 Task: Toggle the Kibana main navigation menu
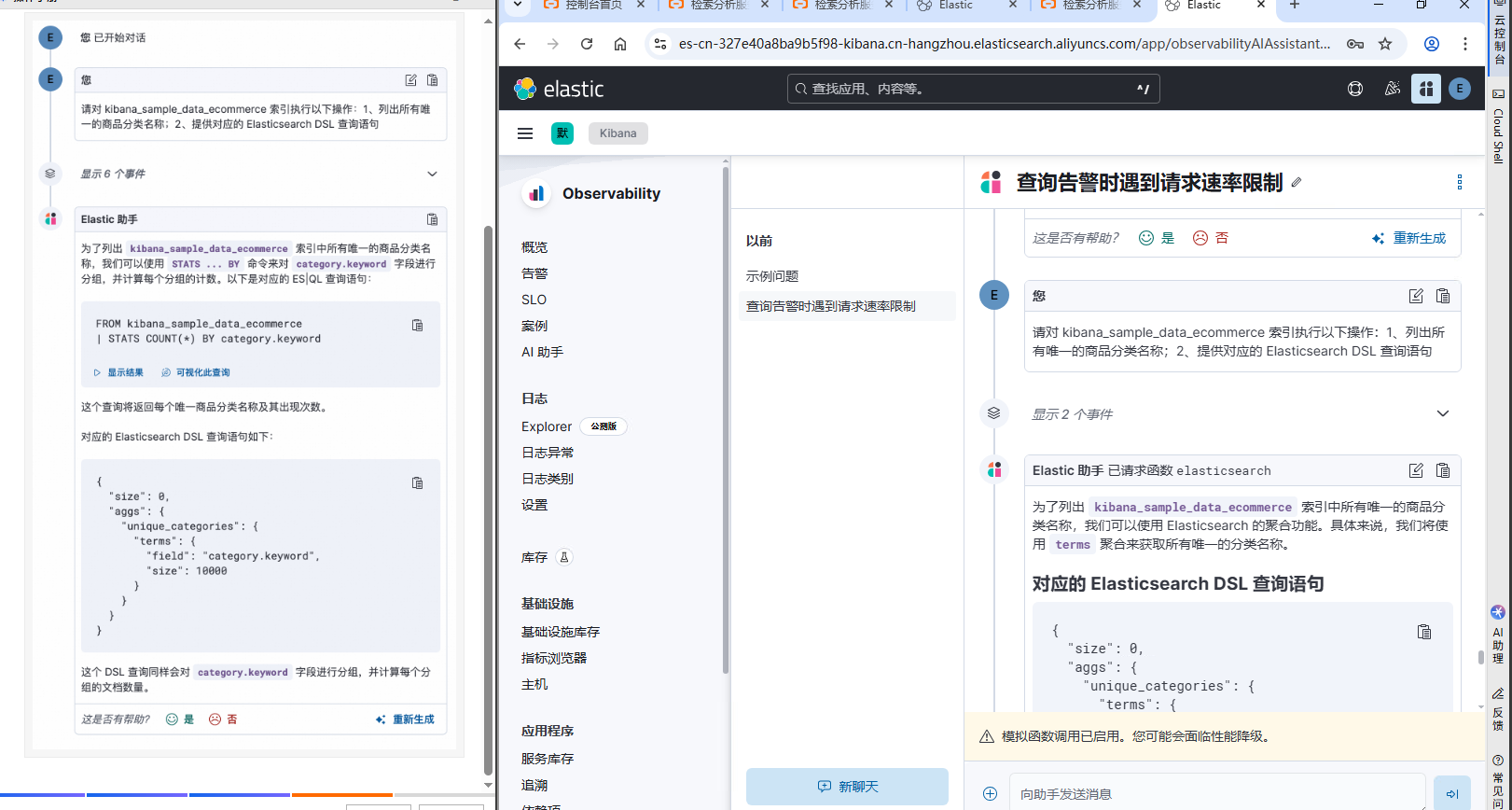(525, 133)
